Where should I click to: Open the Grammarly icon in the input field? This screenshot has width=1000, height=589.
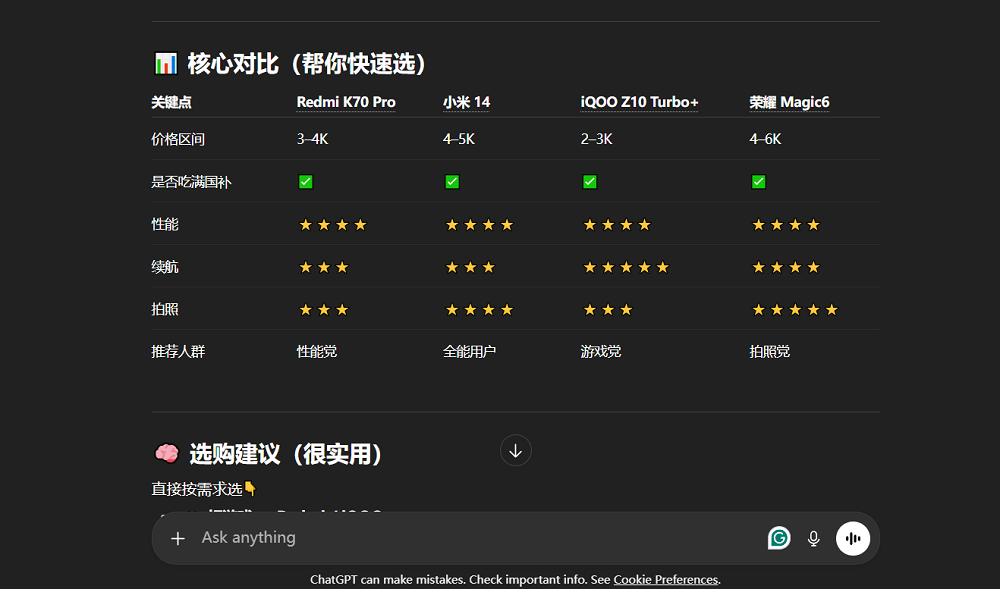(x=779, y=538)
